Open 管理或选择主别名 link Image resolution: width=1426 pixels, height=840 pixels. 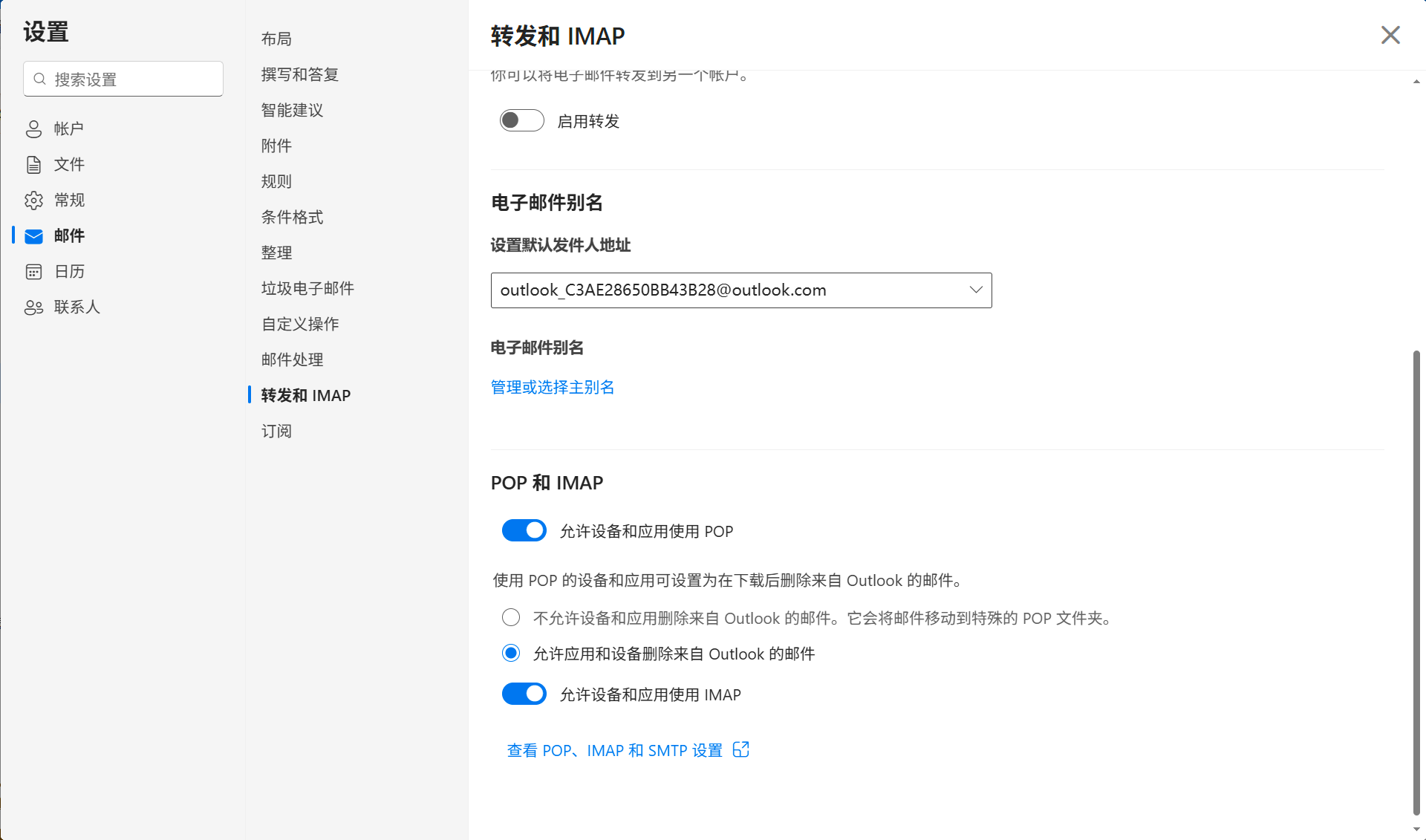pyautogui.click(x=553, y=387)
